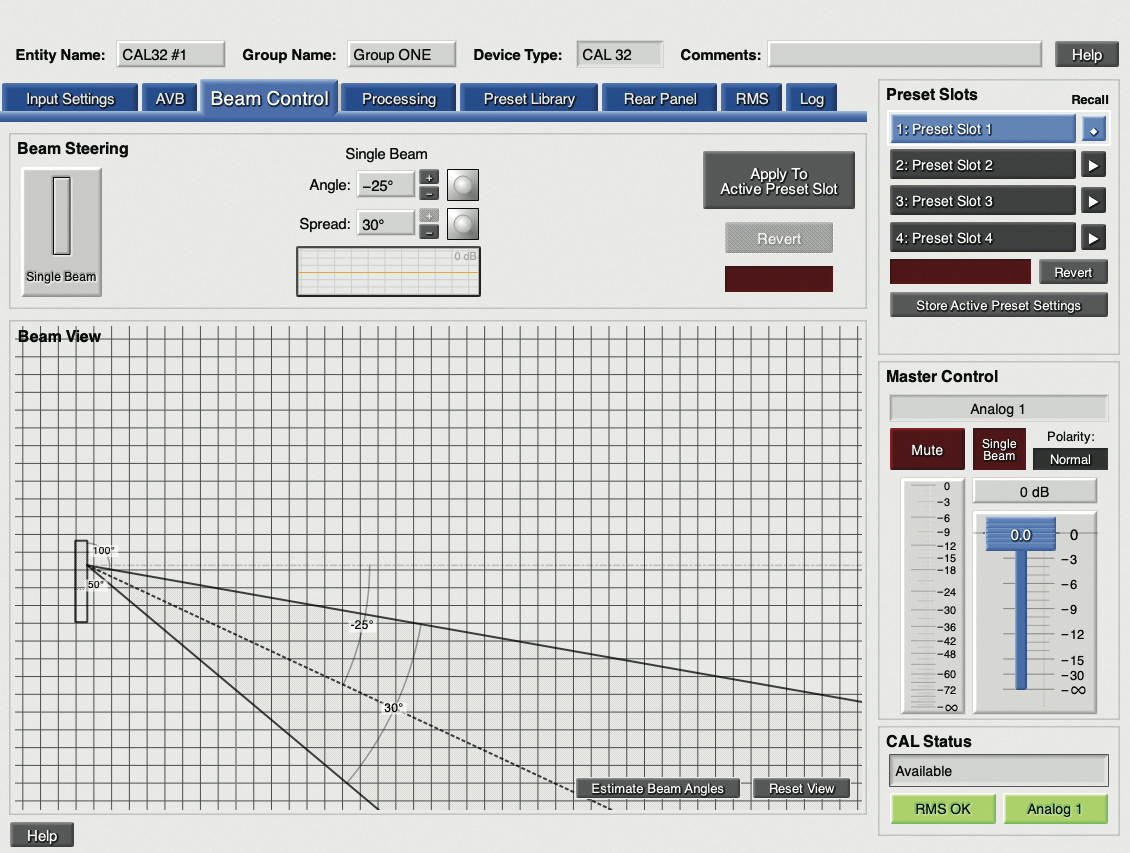The image size is (1130, 853).
Task: Open Help at top right
Action: point(1087,55)
